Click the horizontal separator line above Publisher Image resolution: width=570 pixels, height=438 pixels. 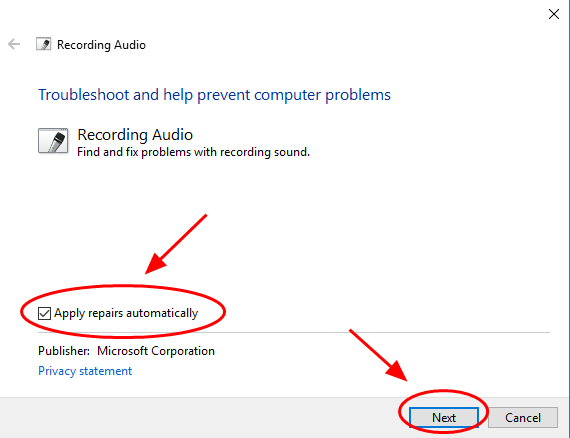(294, 332)
